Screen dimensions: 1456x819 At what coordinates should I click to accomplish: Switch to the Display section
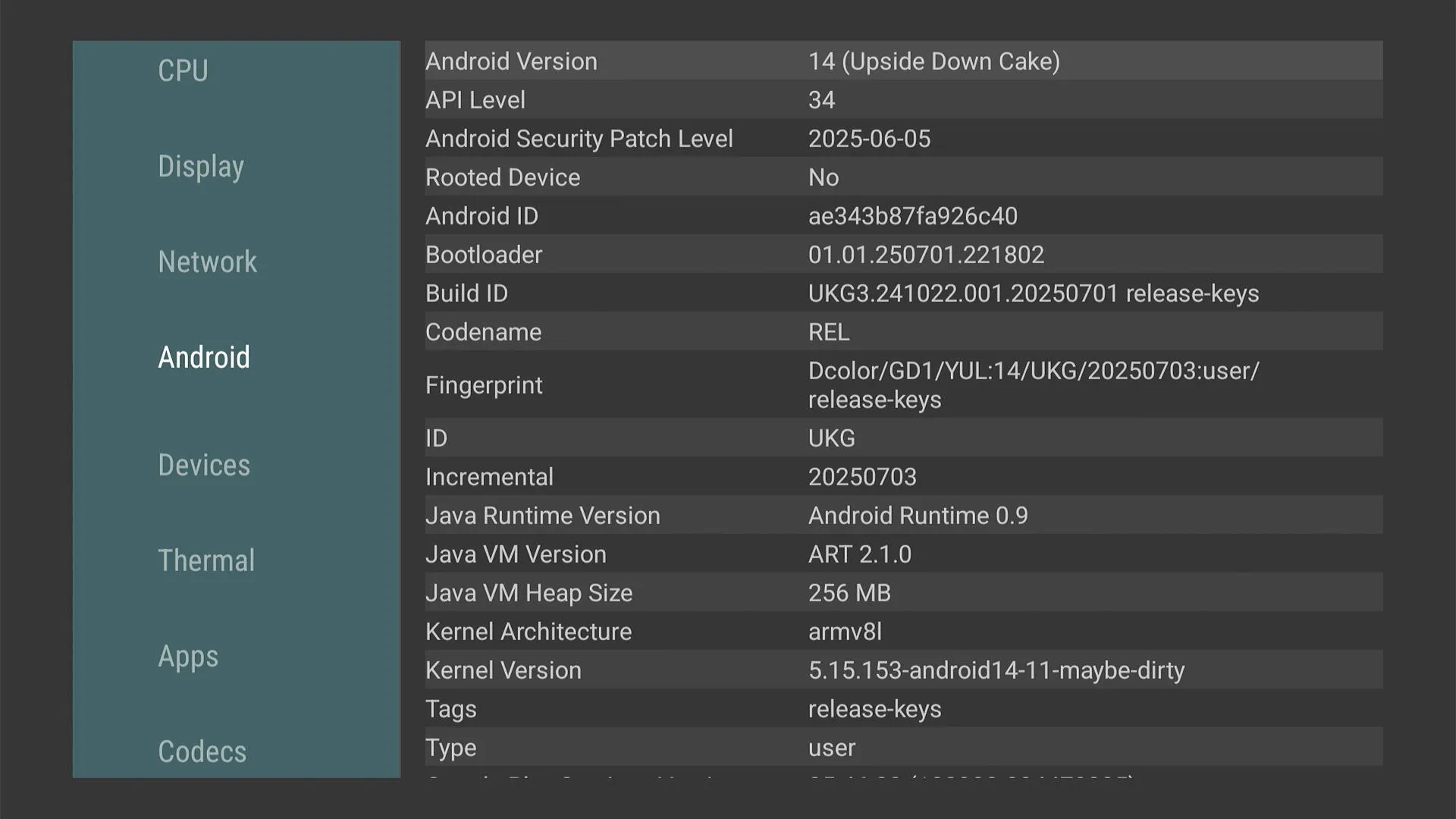(201, 167)
